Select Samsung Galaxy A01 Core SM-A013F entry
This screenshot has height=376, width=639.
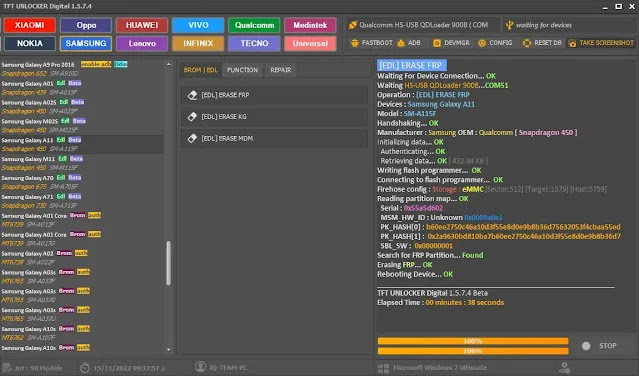pyautogui.click(x=82, y=220)
